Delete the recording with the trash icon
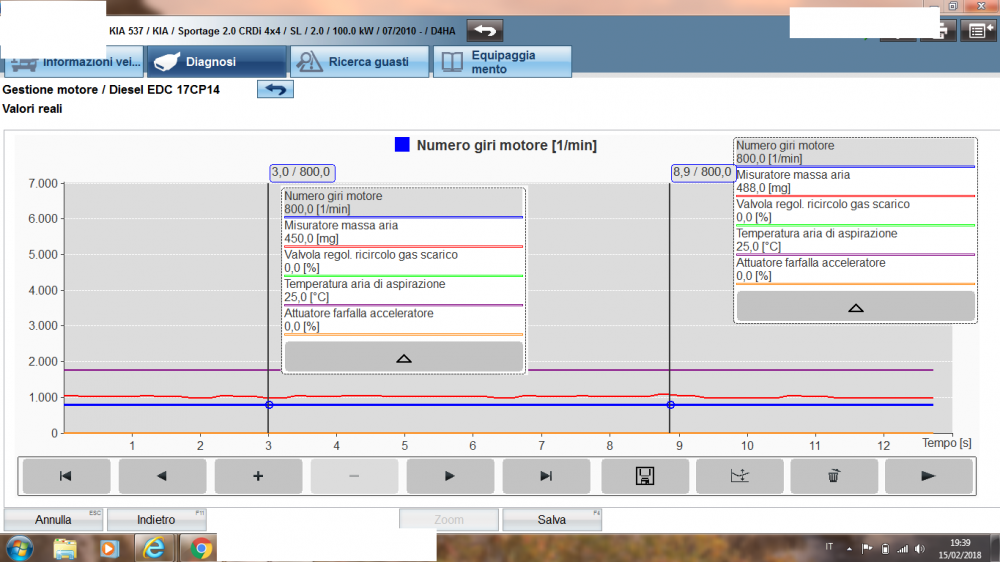Viewport: 1000px width, 562px height. pyautogui.click(x=834, y=476)
